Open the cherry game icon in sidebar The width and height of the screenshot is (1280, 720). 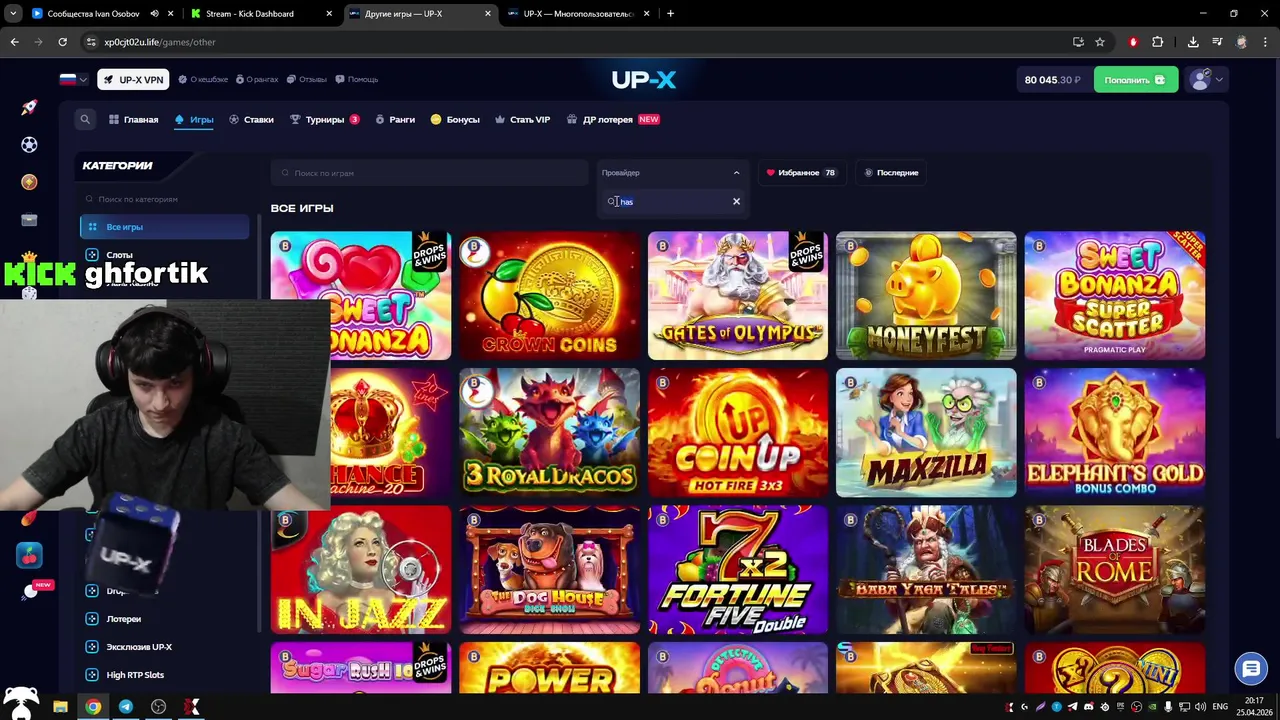pos(29,555)
